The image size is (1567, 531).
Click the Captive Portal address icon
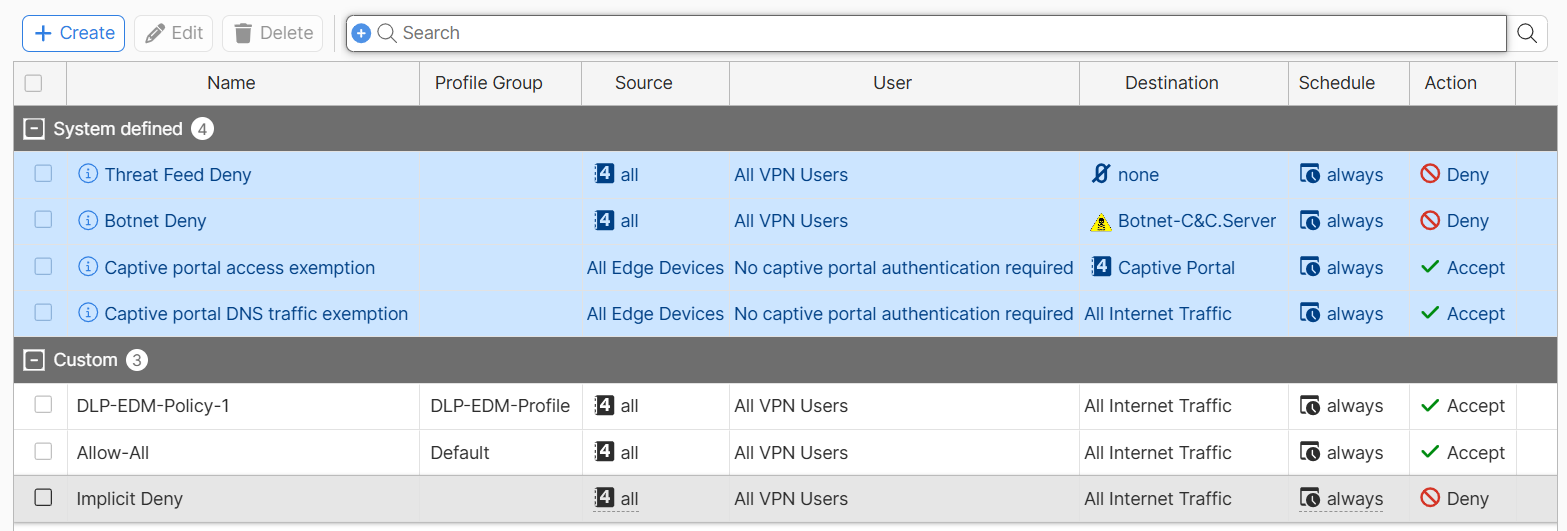[x=1101, y=267]
